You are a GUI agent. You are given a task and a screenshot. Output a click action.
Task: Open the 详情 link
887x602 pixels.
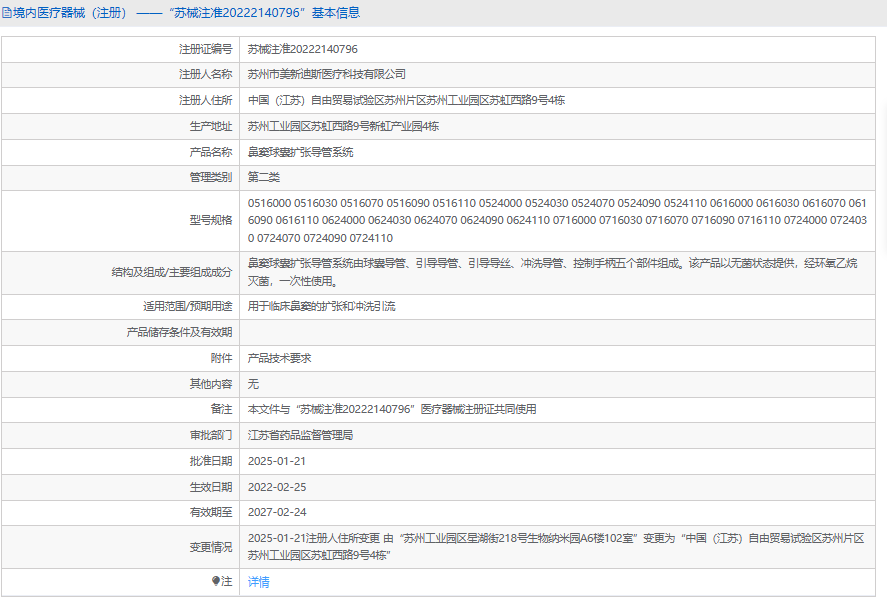tap(258, 582)
